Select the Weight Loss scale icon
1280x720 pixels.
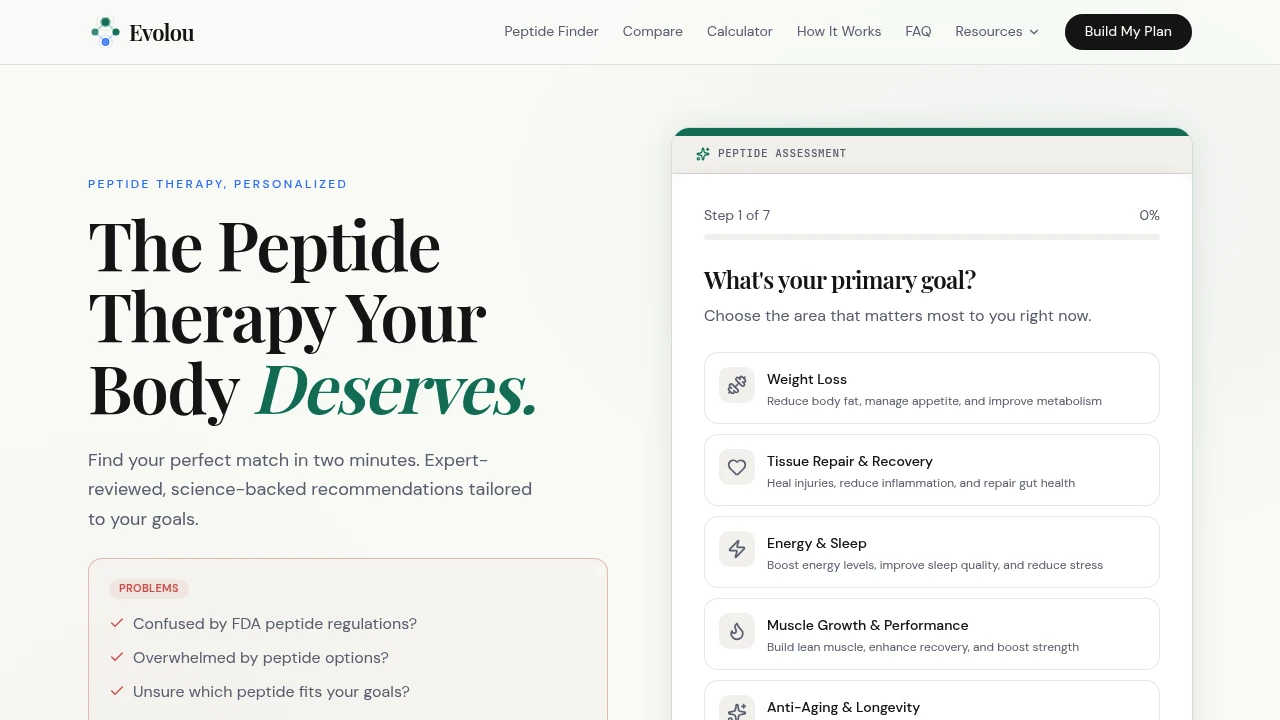pyautogui.click(x=737, y=385)
